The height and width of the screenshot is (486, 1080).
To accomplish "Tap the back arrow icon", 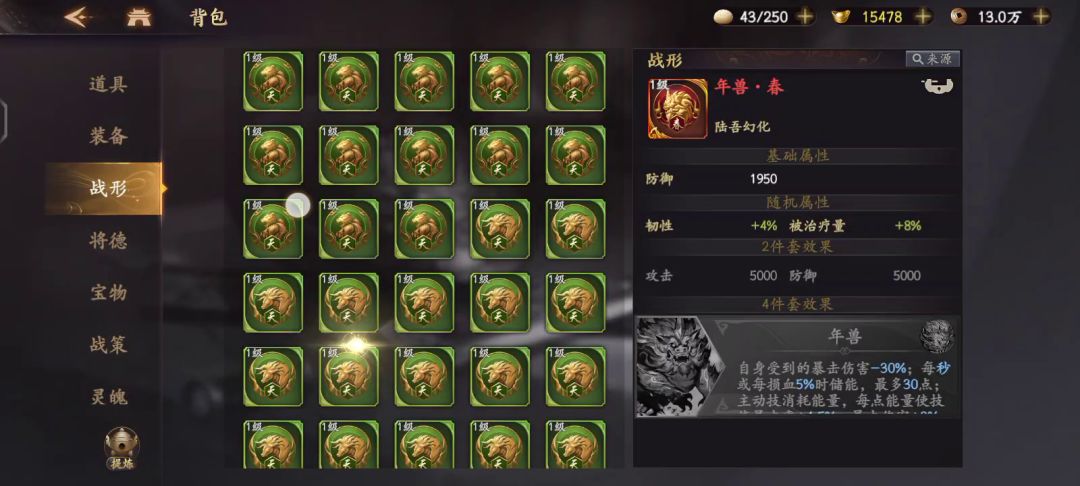I will (78, 17).
